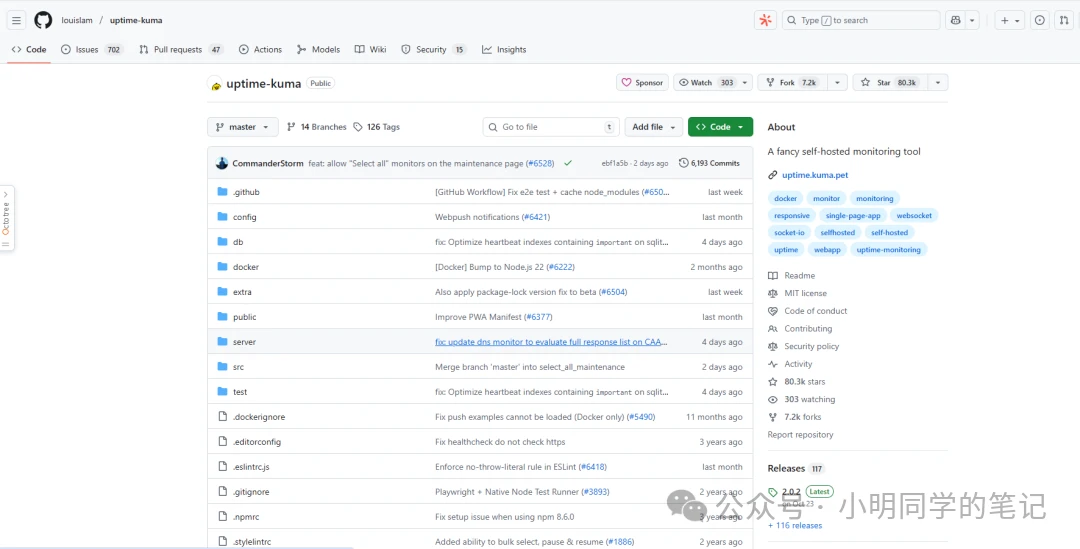Open the server folder
Viewport: 1080px width, 549px height.
click(x=244, y=342)
